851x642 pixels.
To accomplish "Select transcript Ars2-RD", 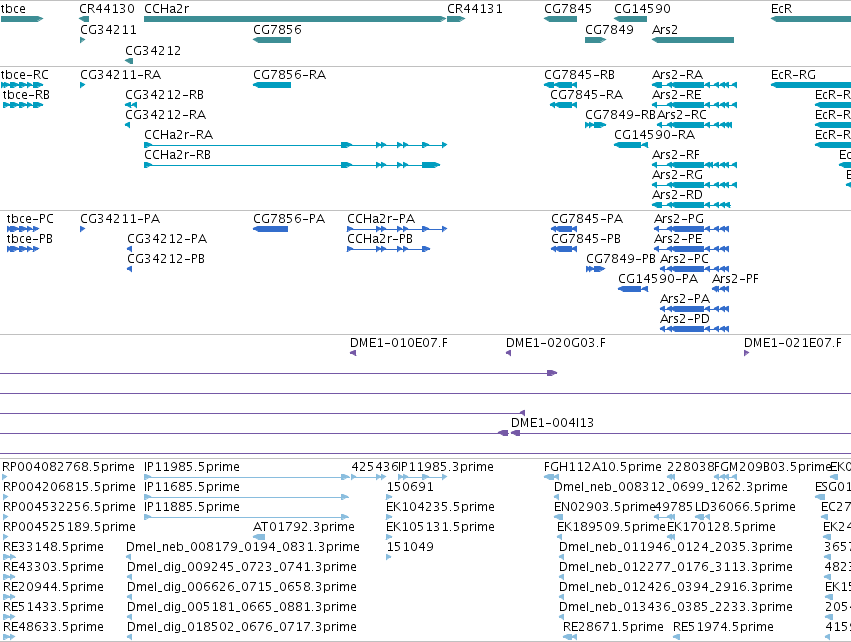I will pyautogui.click(x=677, y=195).
